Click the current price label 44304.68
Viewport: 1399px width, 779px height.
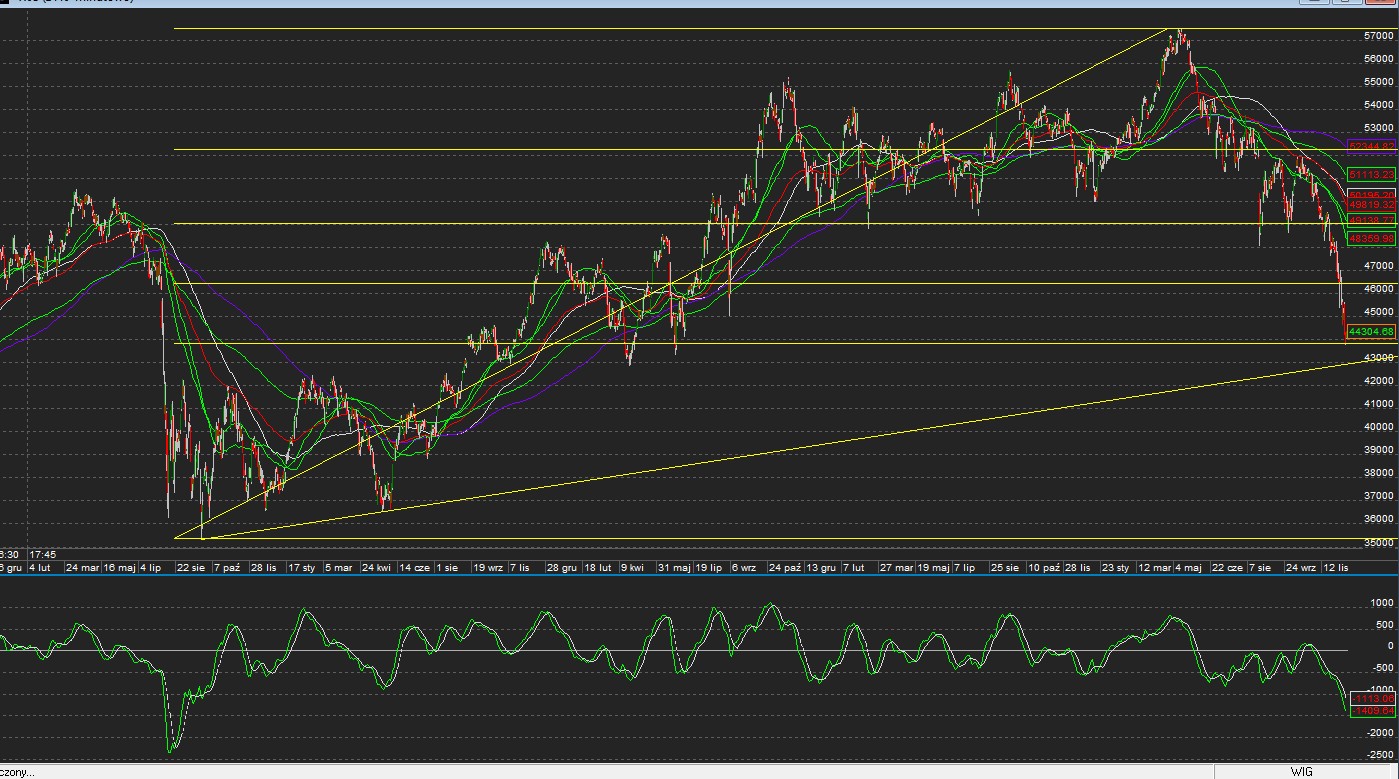pyautogui.click(x=1371, y=332)
